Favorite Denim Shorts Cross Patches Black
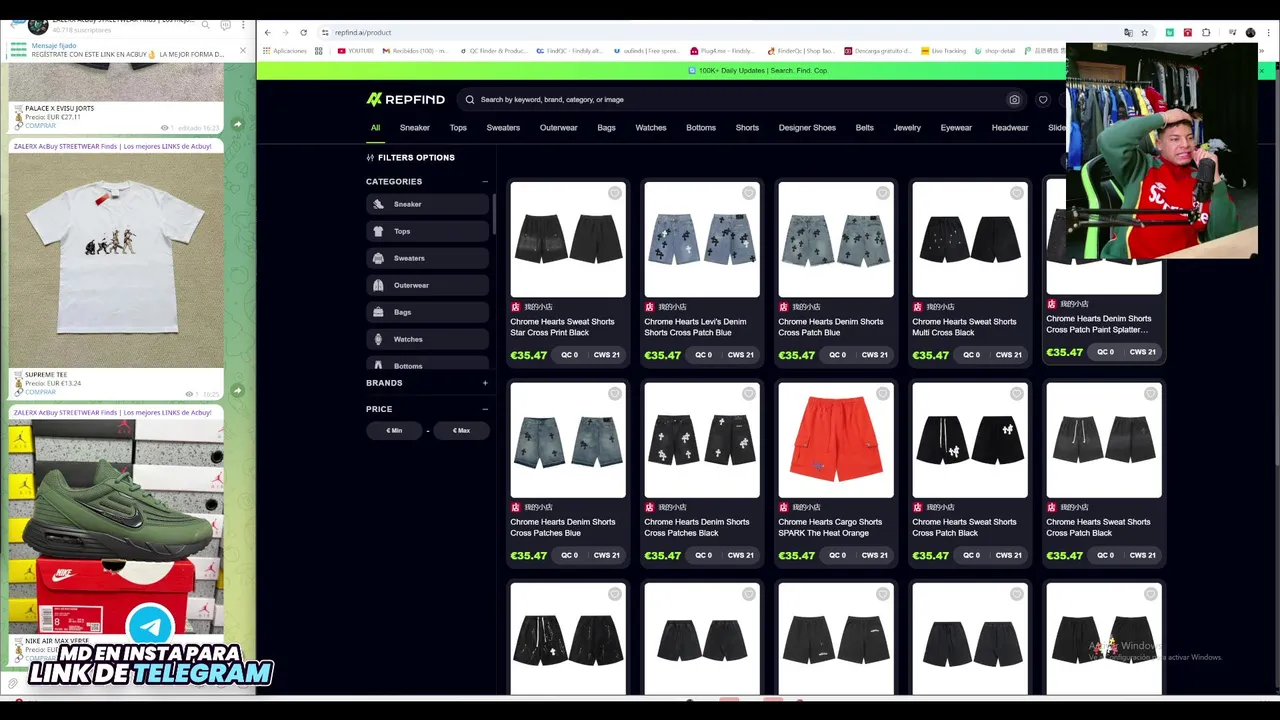Screen dimensions: 1280x720 [749, 394]
